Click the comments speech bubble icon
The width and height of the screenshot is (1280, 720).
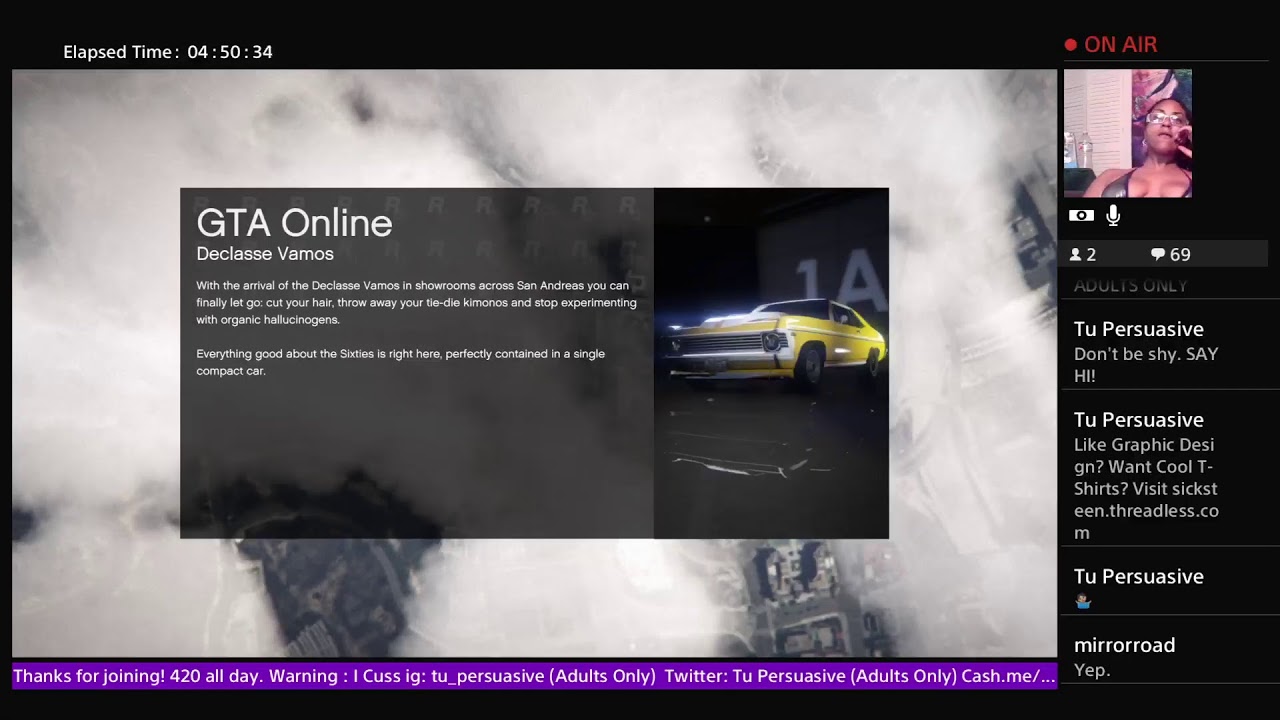1158,255
